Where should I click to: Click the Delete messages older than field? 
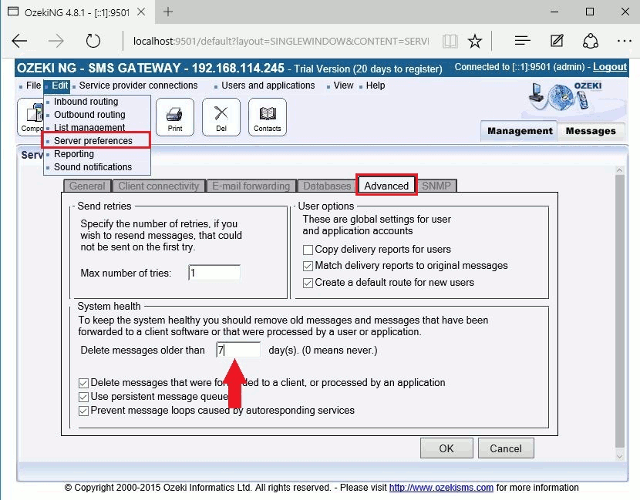coord(238,350)
